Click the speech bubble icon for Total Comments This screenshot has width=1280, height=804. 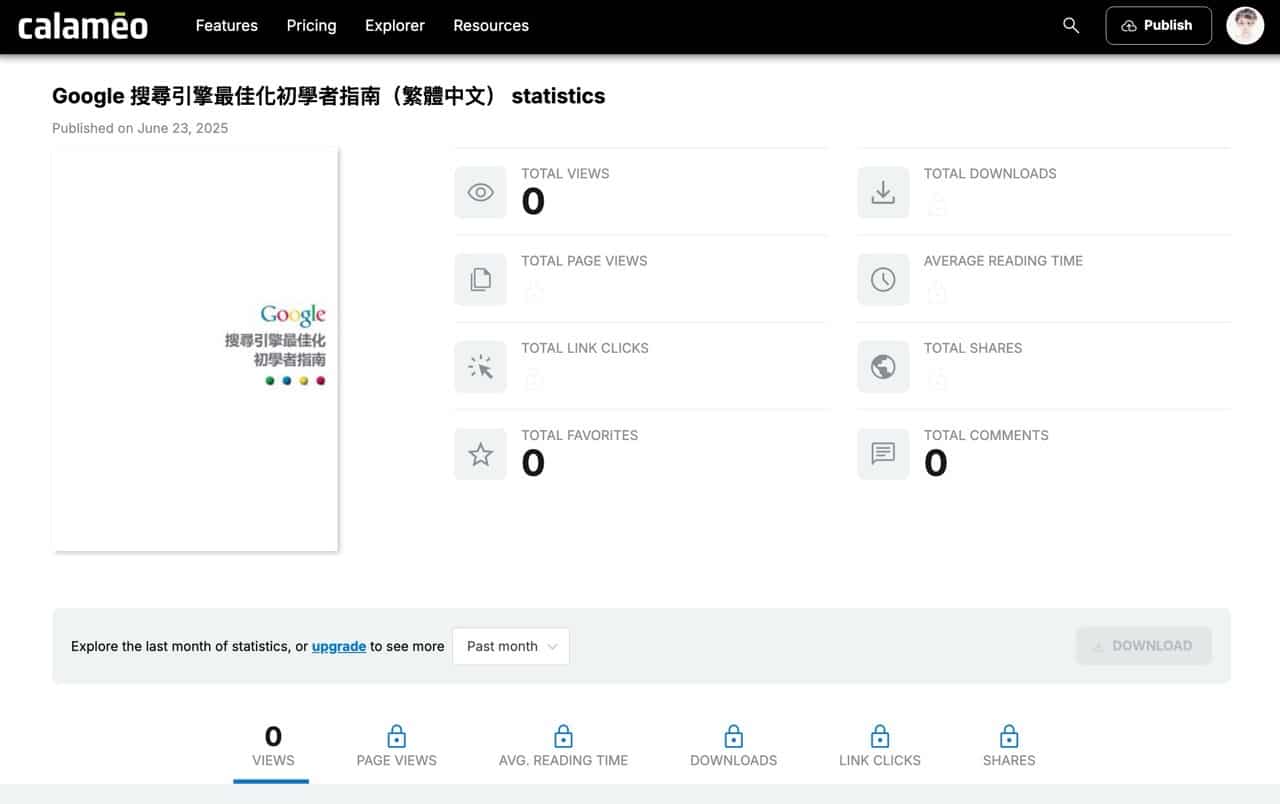pos(883,454)
